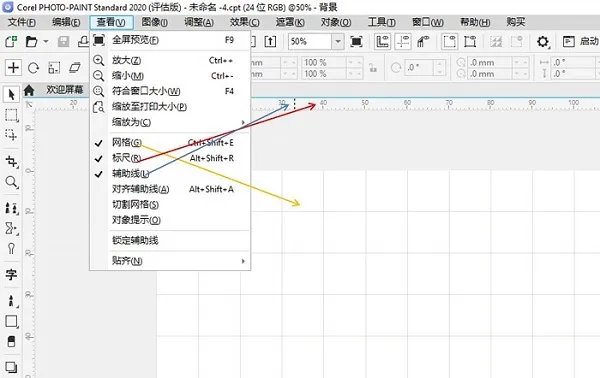Click the Open folder icon
Viewport: 600px width, 378px height.
click(x=31, y=41)
